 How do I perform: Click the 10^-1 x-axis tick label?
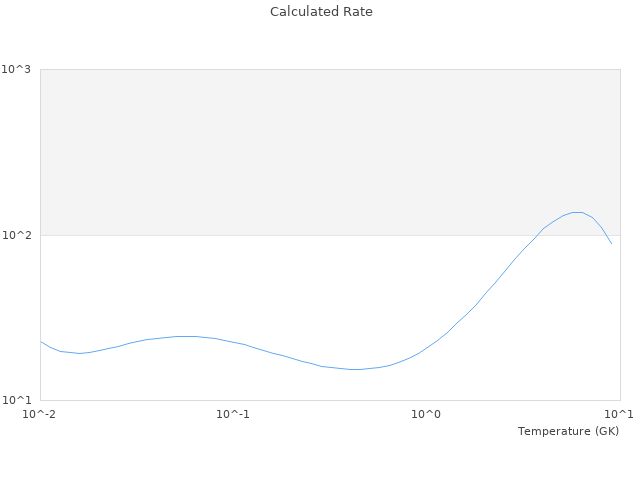233,414
